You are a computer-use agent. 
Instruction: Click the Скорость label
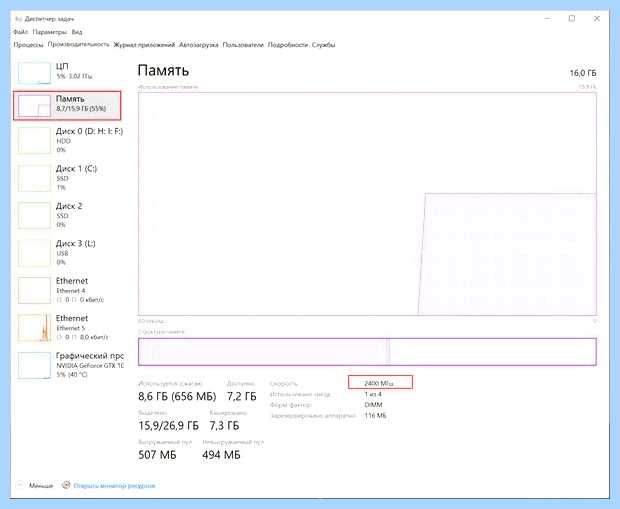(284, 384)
